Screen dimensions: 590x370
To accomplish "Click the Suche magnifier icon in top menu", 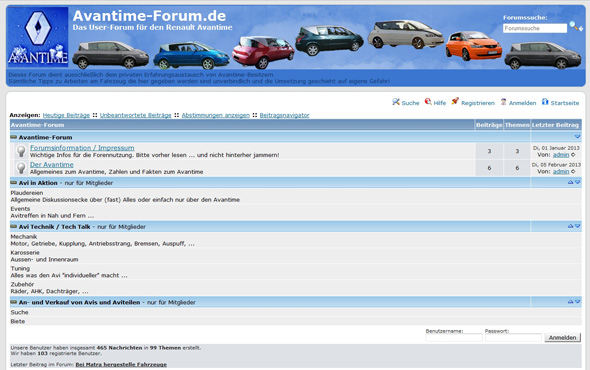I will (x=396, y=102).
